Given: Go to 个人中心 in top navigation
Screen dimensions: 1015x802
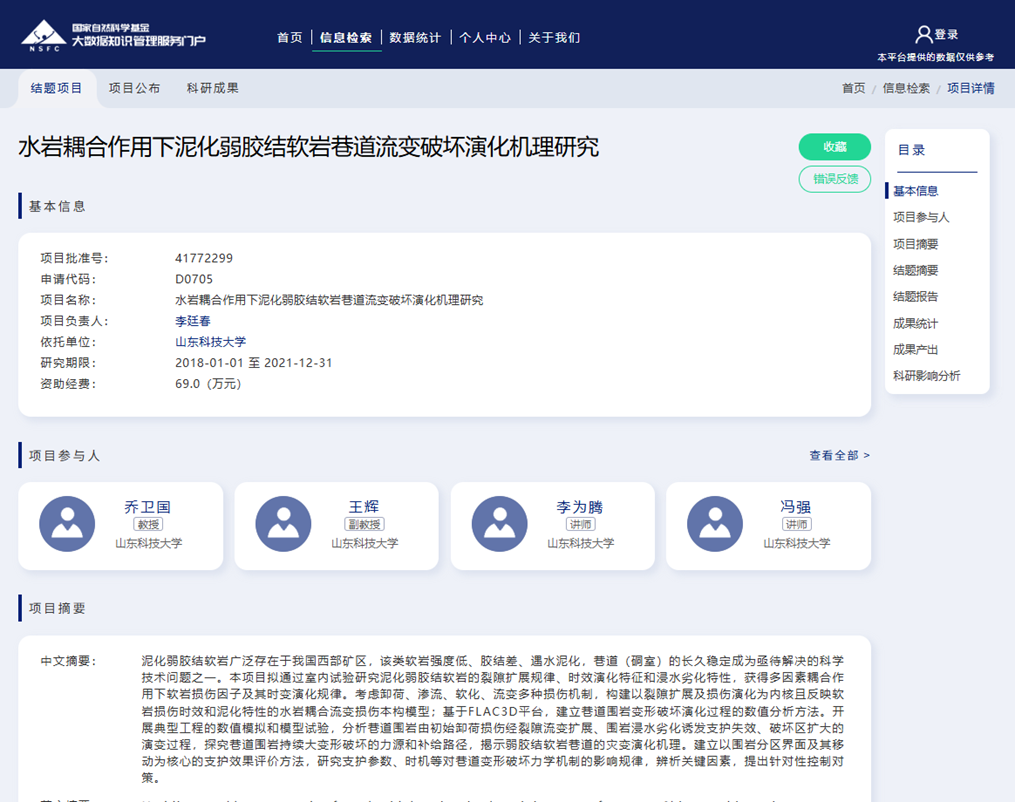Looking at the screenshot, I should 485,38.
